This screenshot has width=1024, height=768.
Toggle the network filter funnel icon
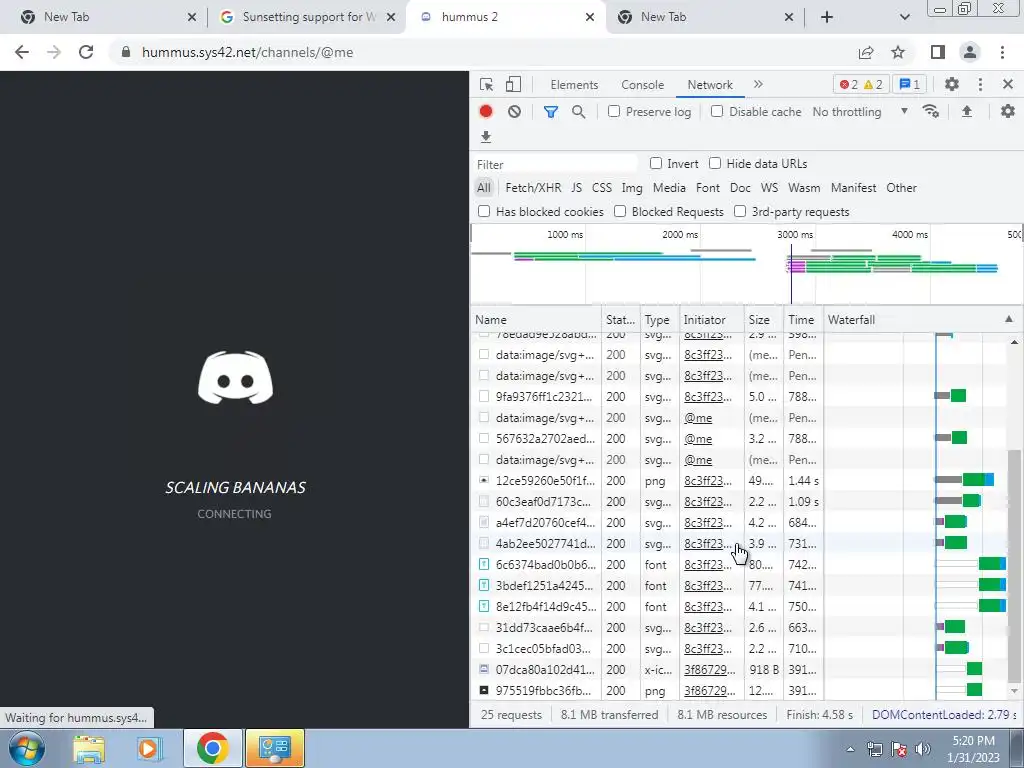551,112
